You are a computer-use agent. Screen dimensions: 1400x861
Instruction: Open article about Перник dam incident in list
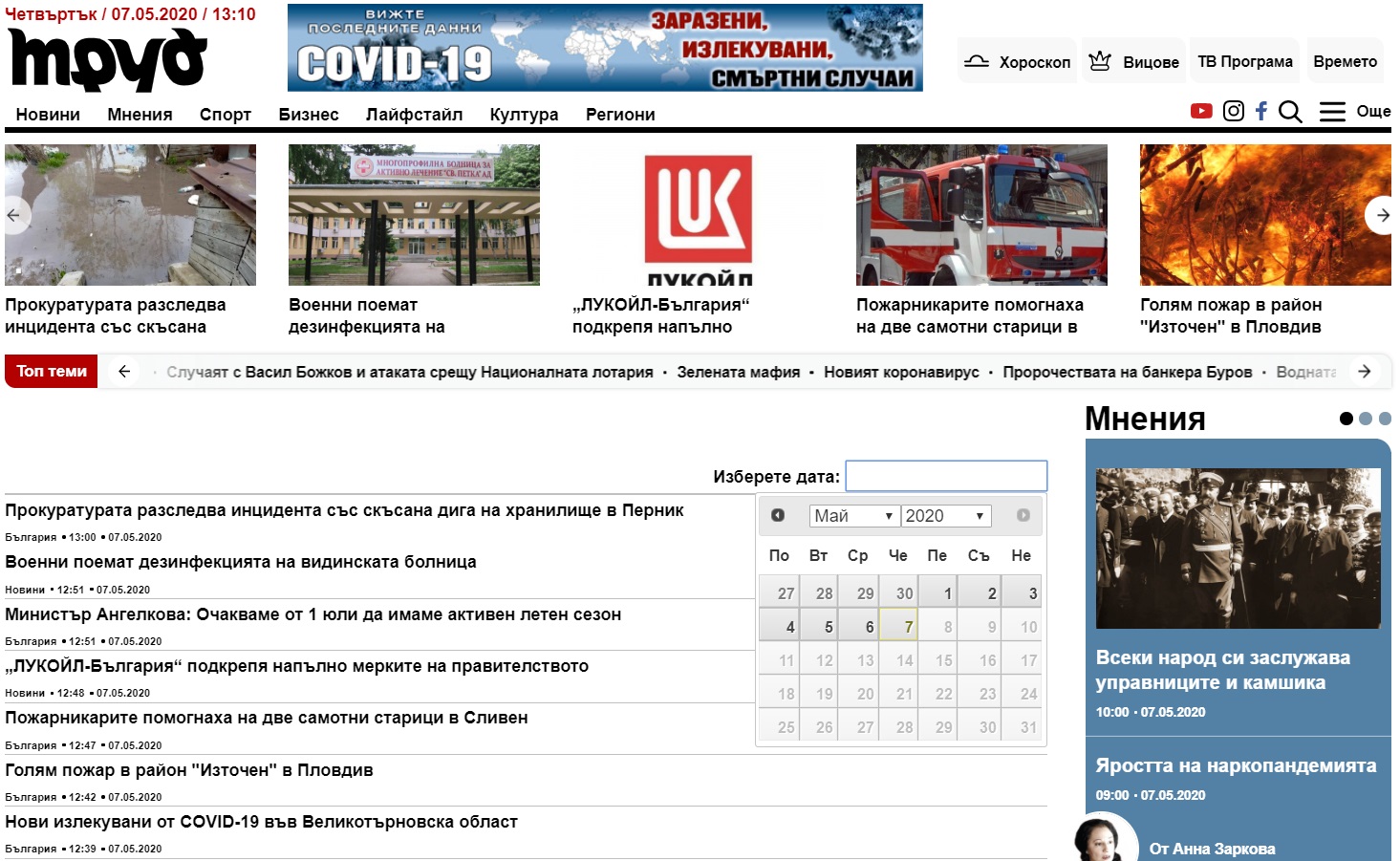344,510
